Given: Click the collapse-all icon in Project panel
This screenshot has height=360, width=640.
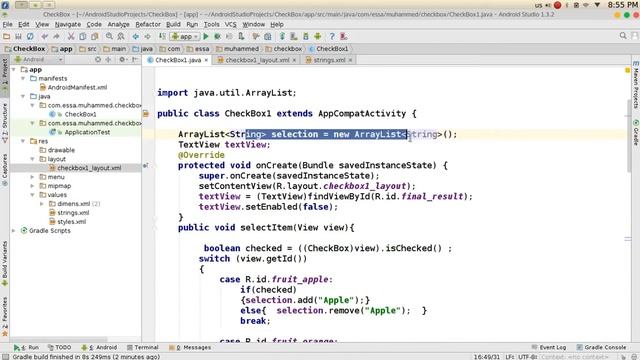Looking at the screenshot, I should click(x=108, y=60).
